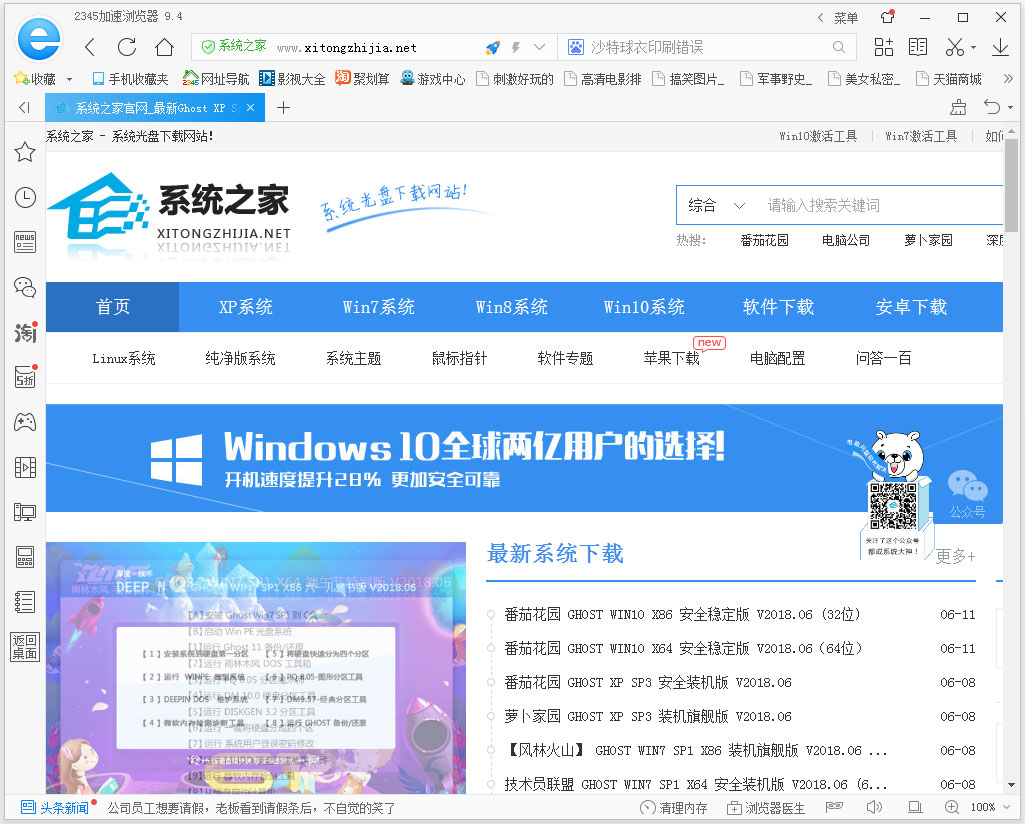Click the undo closed tab arrow icon

coord(992,107)
